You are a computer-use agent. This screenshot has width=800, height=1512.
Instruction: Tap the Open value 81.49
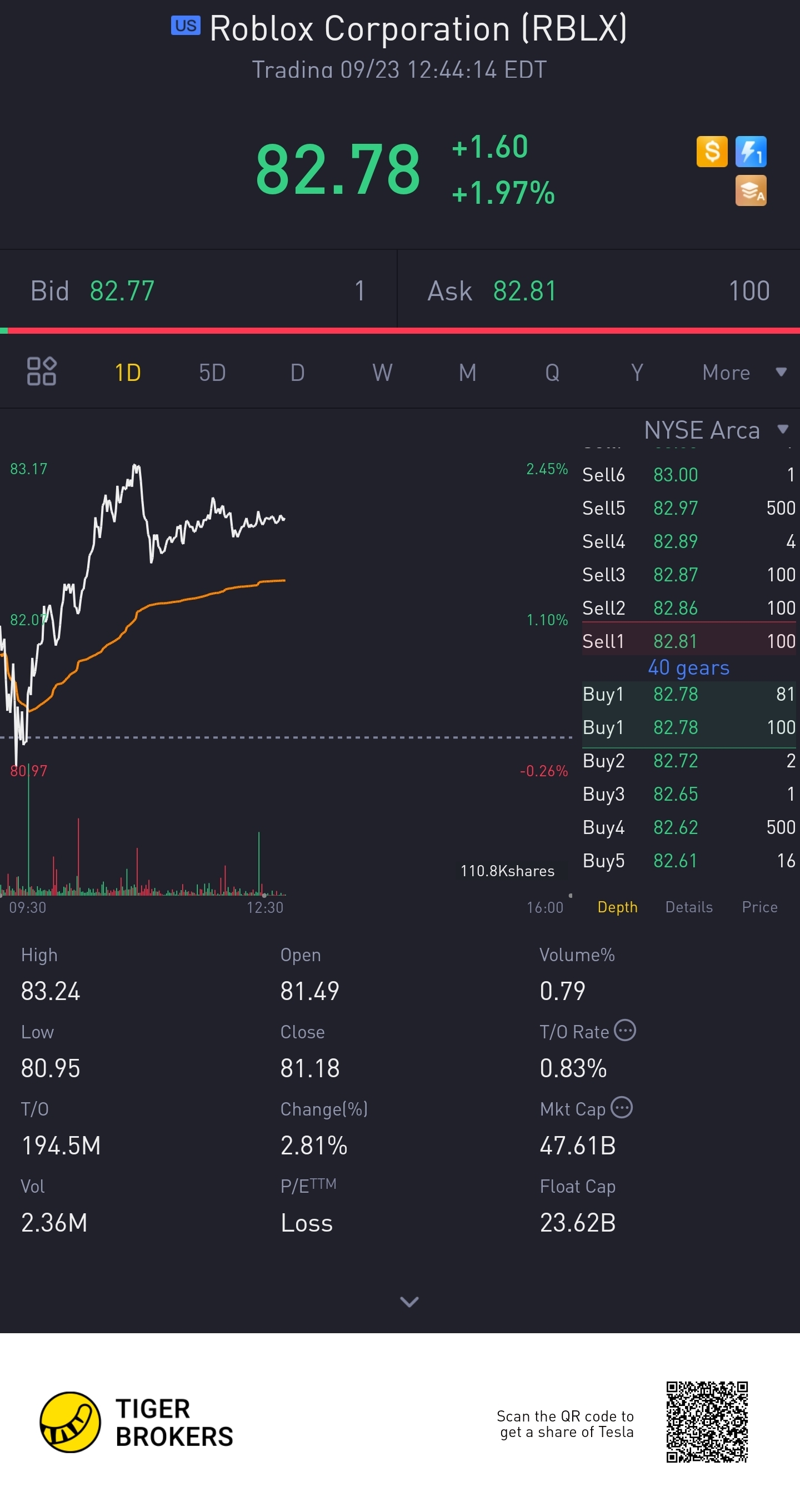309,991
